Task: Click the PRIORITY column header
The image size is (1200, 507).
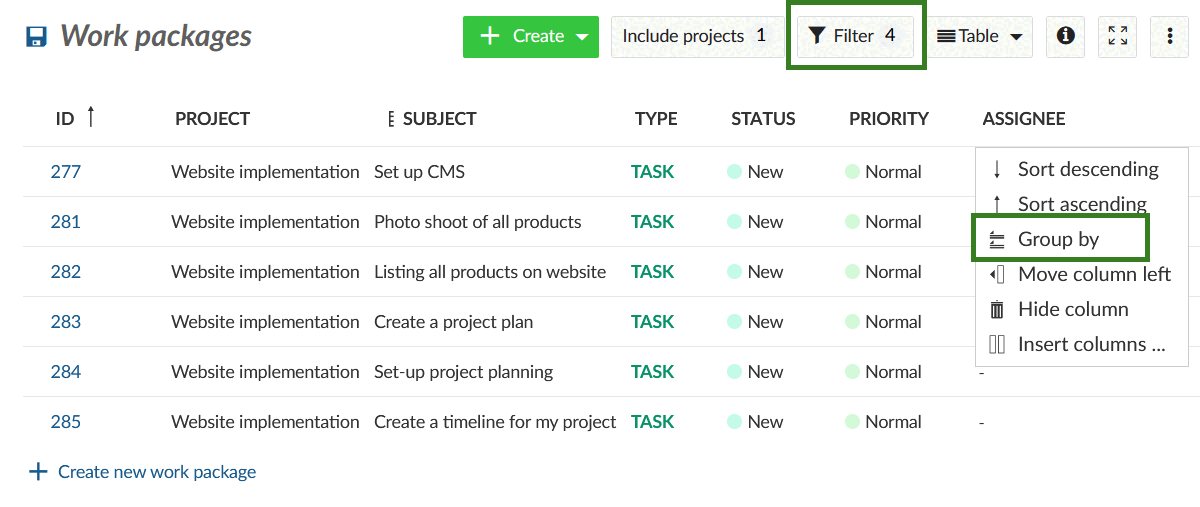Action: (x=888, y=119)
